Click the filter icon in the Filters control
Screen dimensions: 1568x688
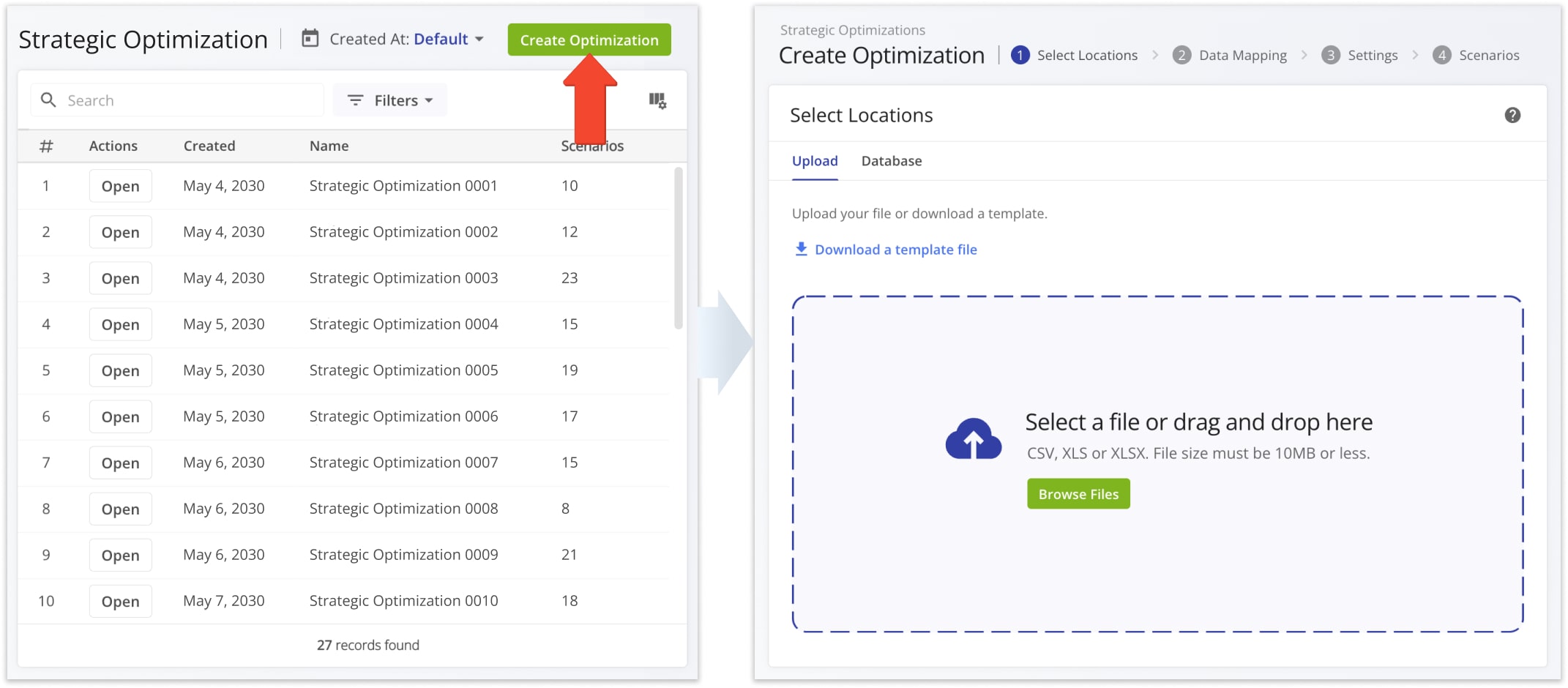(x=356, y=100)
